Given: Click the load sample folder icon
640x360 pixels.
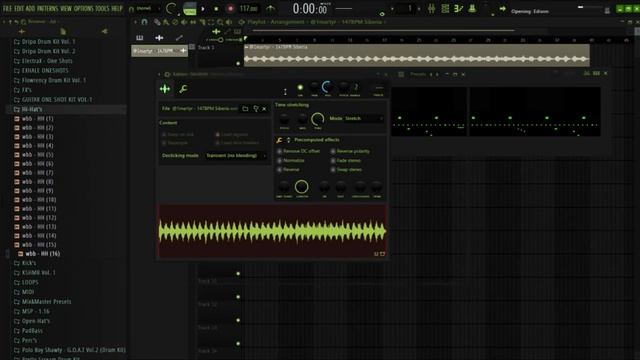Looking at the screenshot, I should point(245,109).
